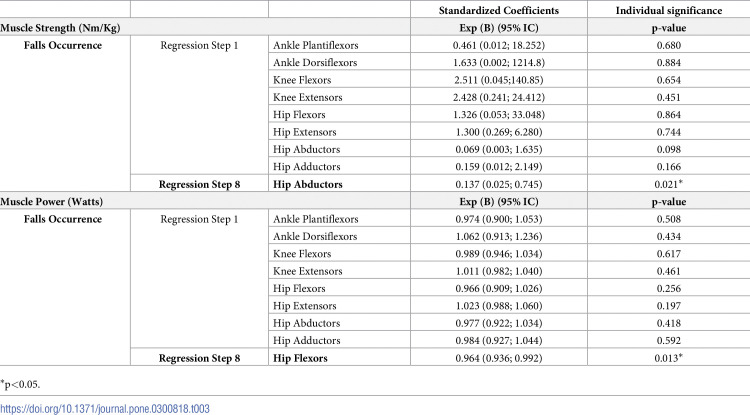Select the 0.461 (0.012; 18.252) coefficient cell

tap(499, 45)
